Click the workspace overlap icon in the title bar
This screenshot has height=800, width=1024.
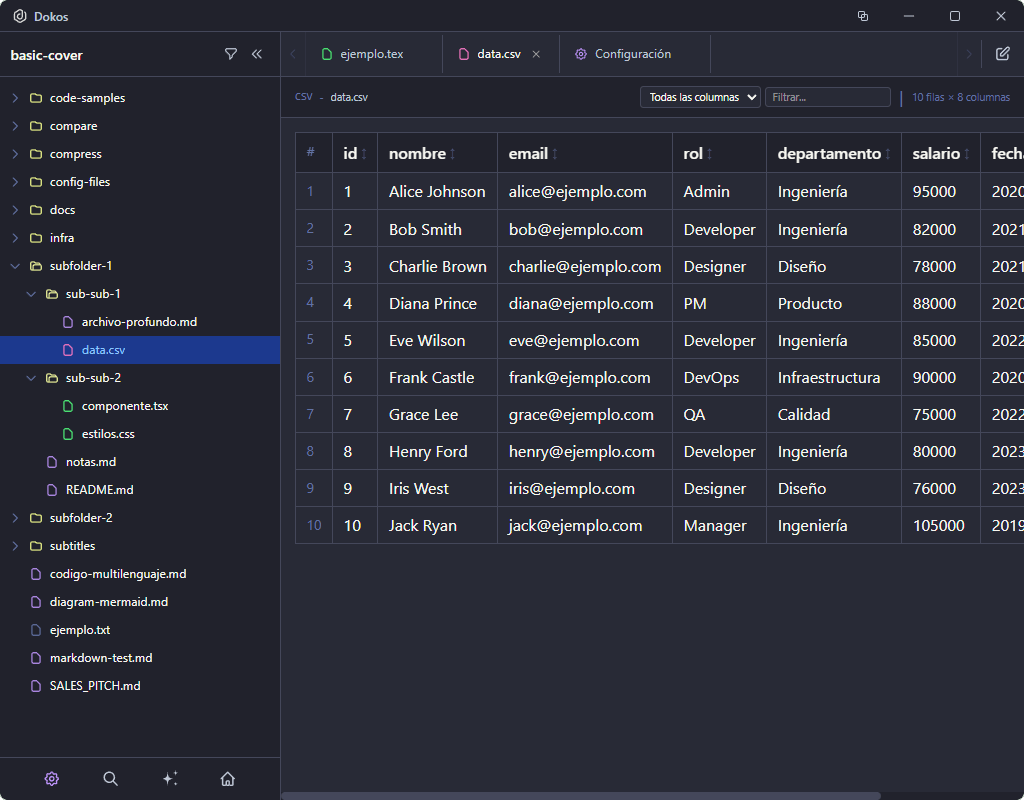click(862, 16)
